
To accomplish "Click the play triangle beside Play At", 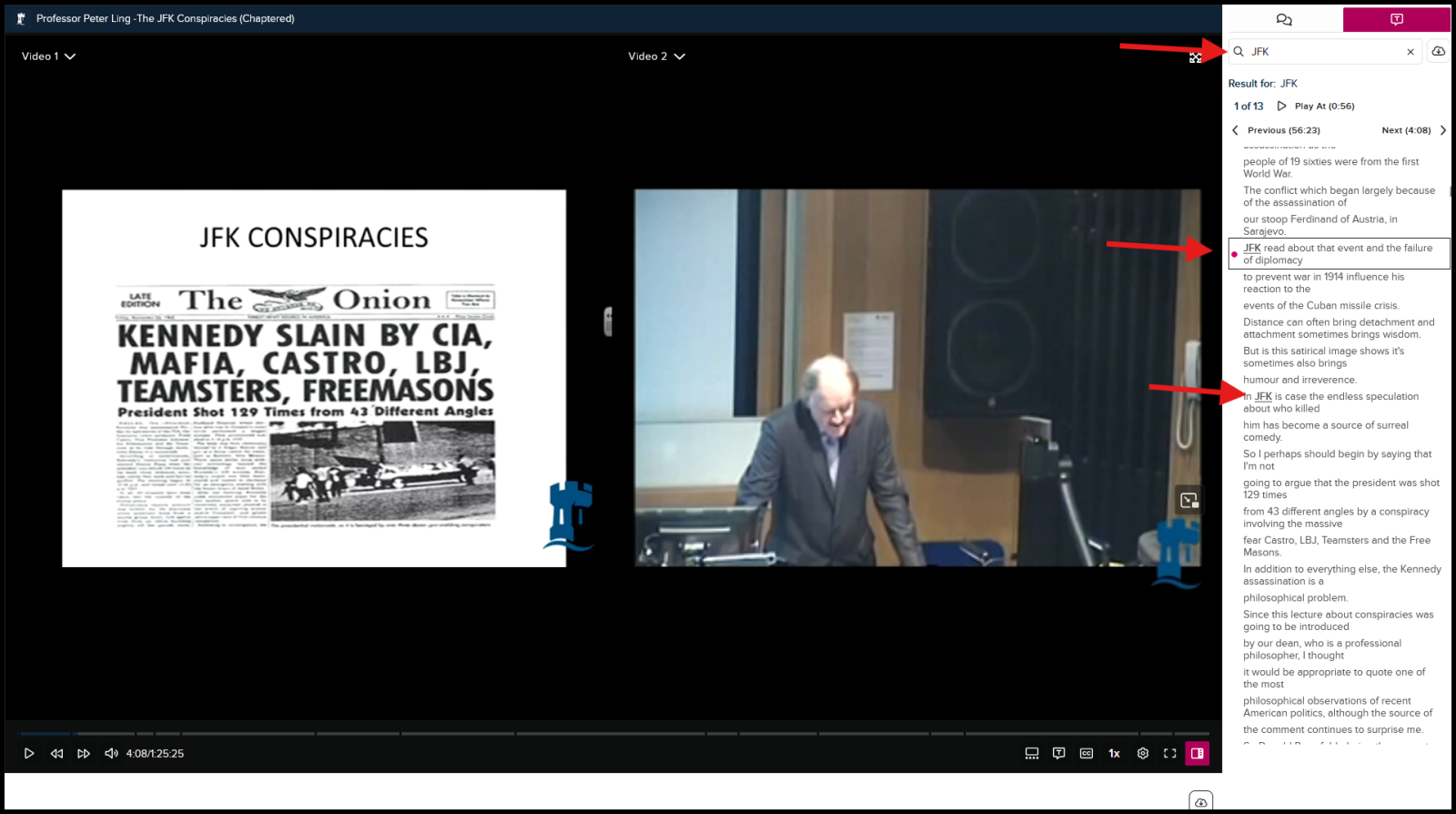I will [1282, 107].
